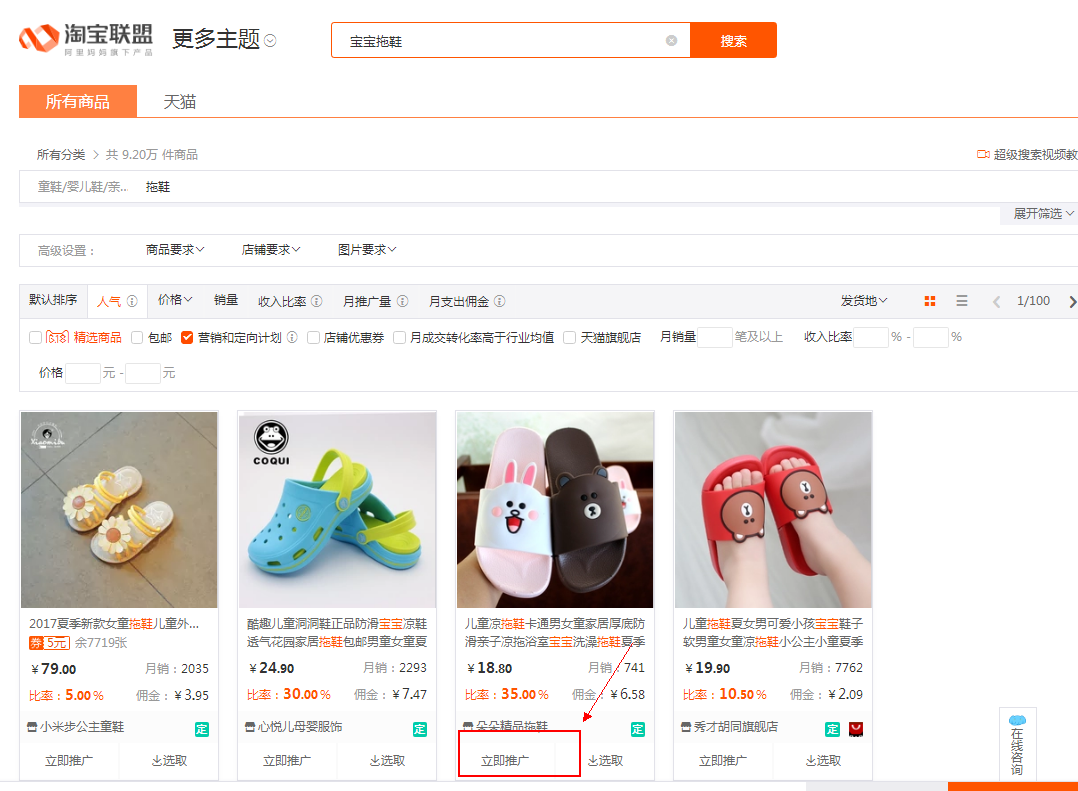Click 选取 on the ¥24.90 clog card
Screen dimensions: 1078x791
(387, 761)
